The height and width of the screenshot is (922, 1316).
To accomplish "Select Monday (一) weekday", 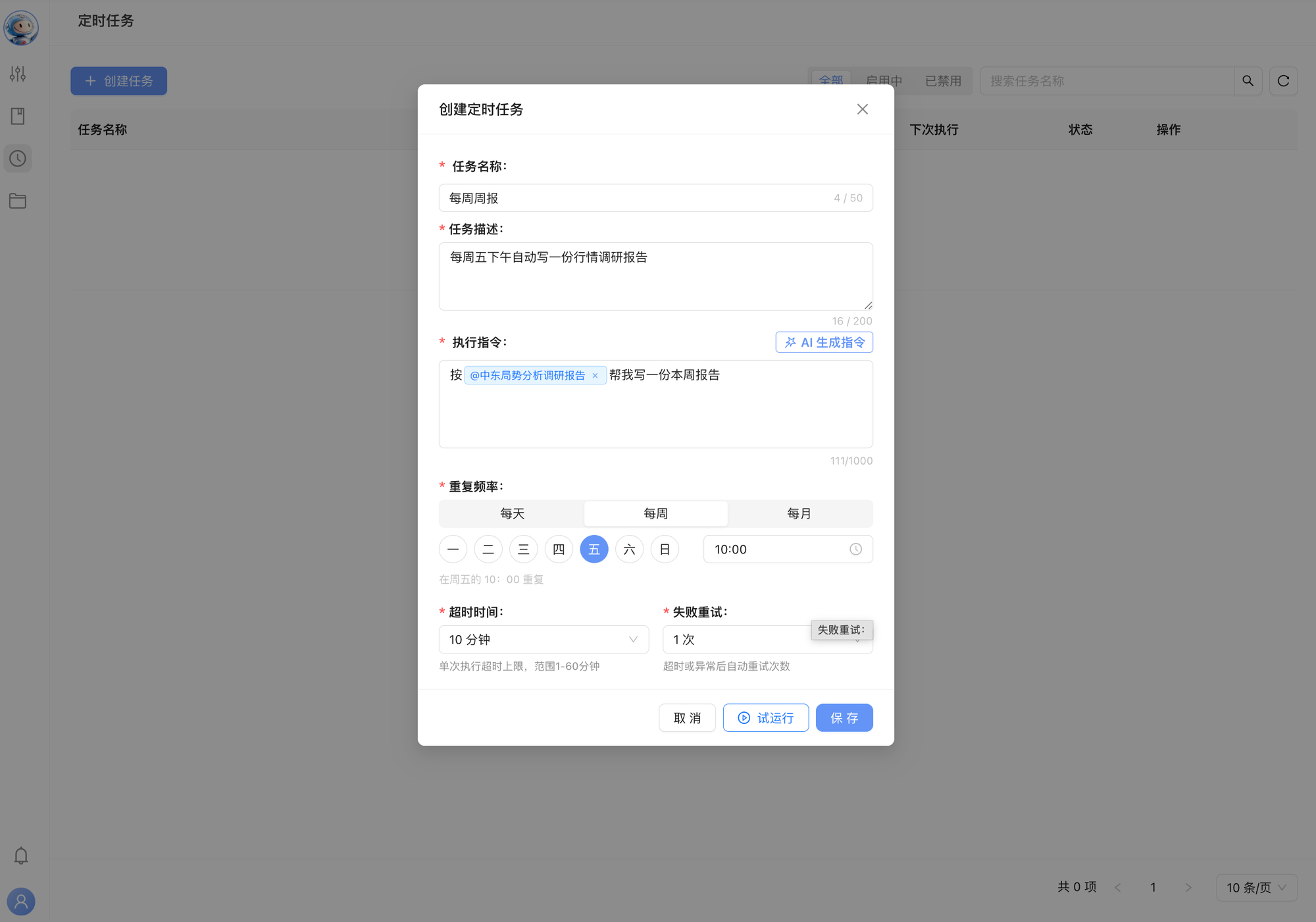I will (x=453, y=549).
